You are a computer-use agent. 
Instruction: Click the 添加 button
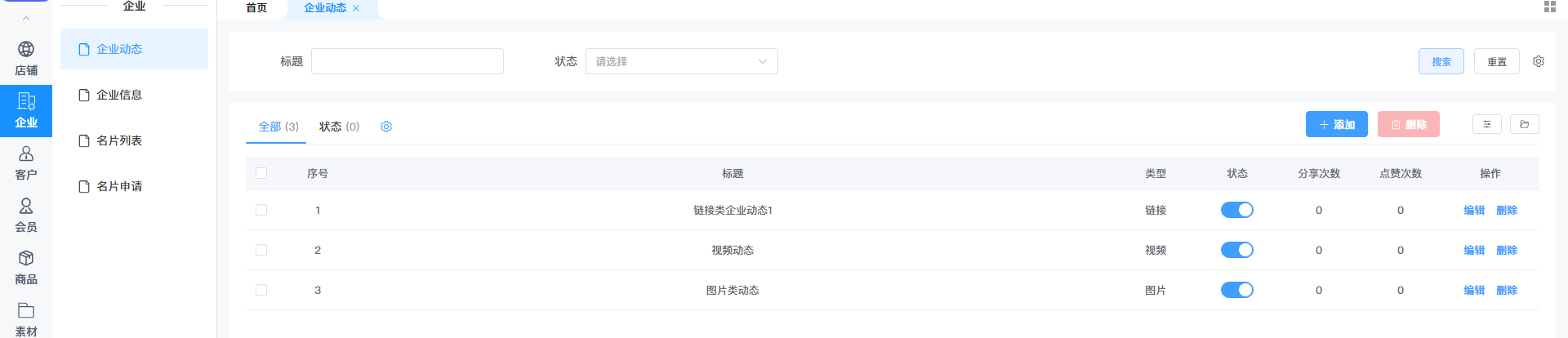pyautogui.click(x=1337, y=124)
